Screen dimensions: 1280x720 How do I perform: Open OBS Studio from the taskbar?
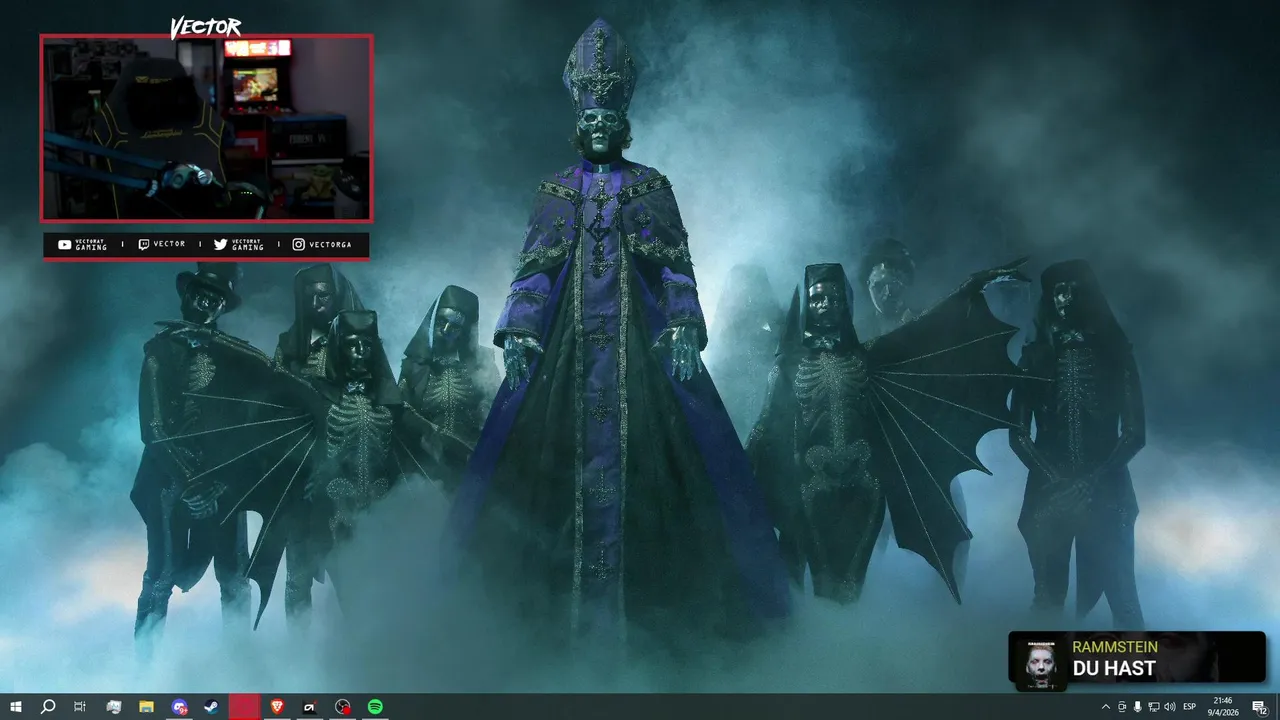(343, 707)
